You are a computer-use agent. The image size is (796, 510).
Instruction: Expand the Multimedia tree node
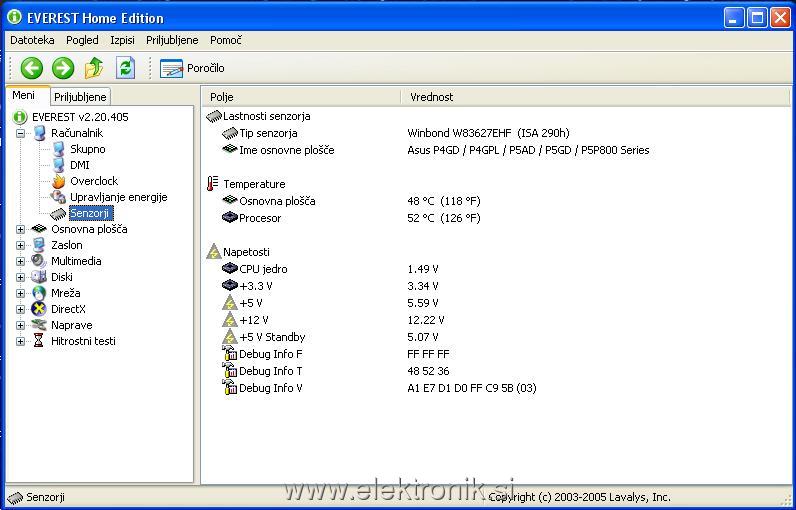pos(20,261)
